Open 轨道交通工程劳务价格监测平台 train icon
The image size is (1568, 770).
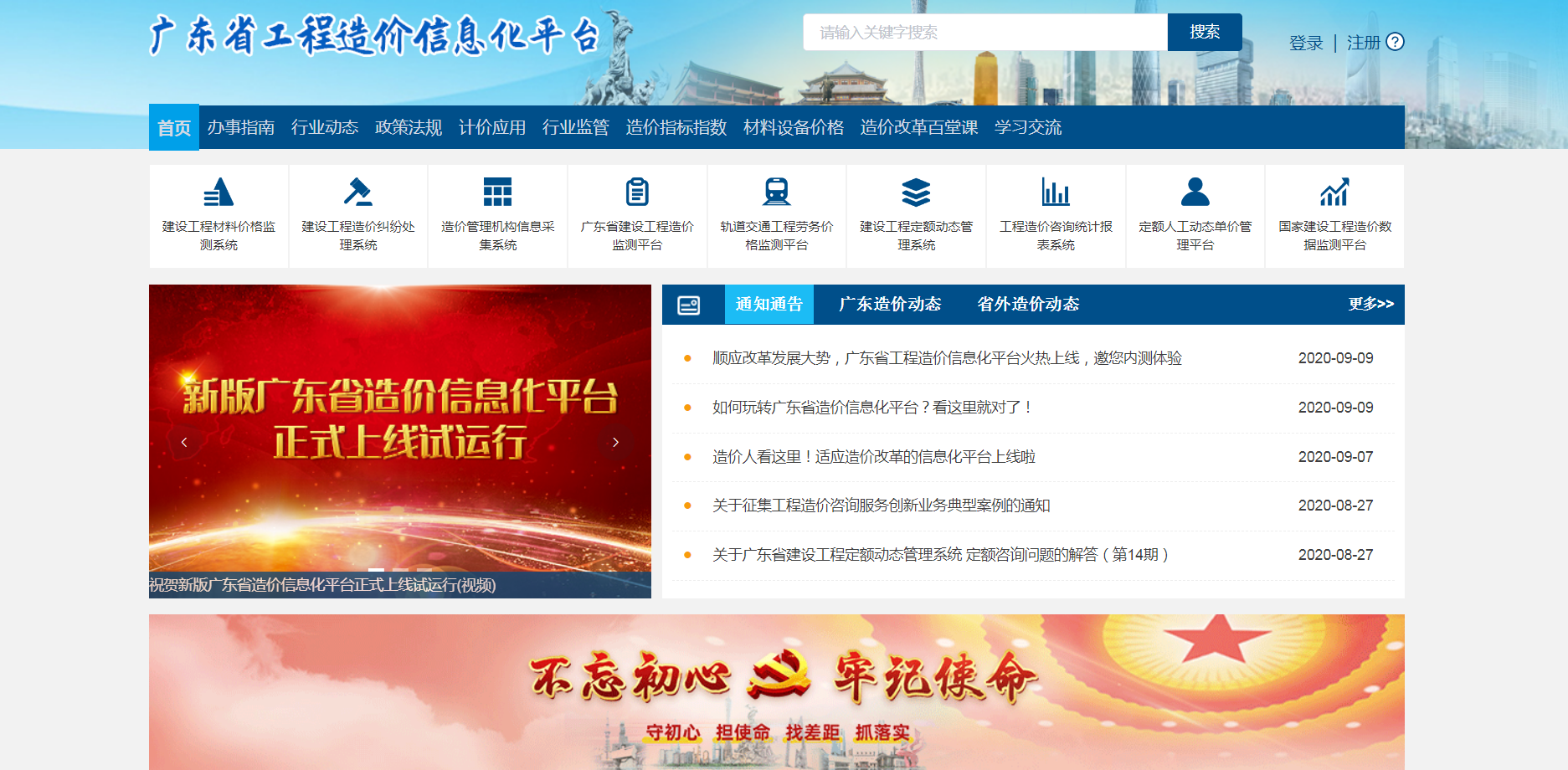(x=777, y=192)
